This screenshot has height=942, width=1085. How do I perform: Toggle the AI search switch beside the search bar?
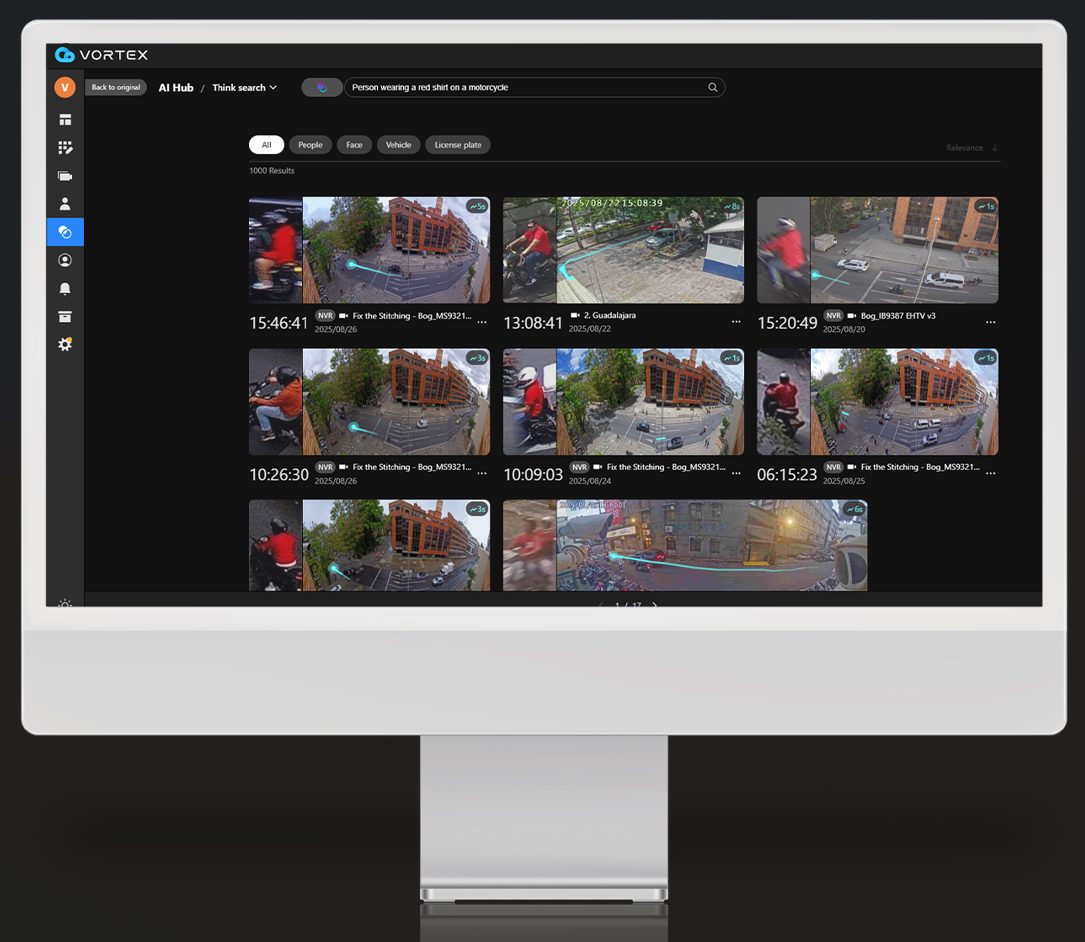click(x=321, y=87)
